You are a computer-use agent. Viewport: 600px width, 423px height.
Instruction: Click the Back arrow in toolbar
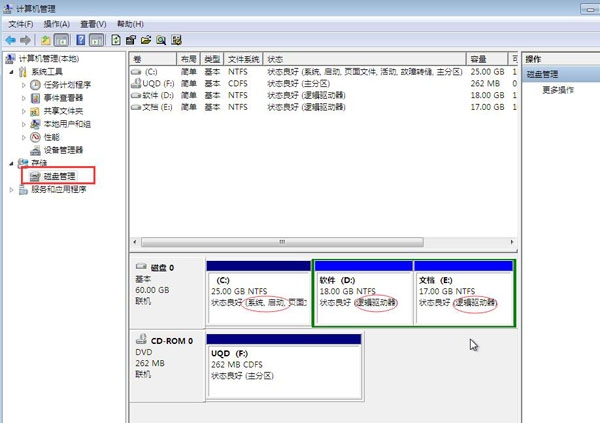pyautogui.click(x=11, y=40)
